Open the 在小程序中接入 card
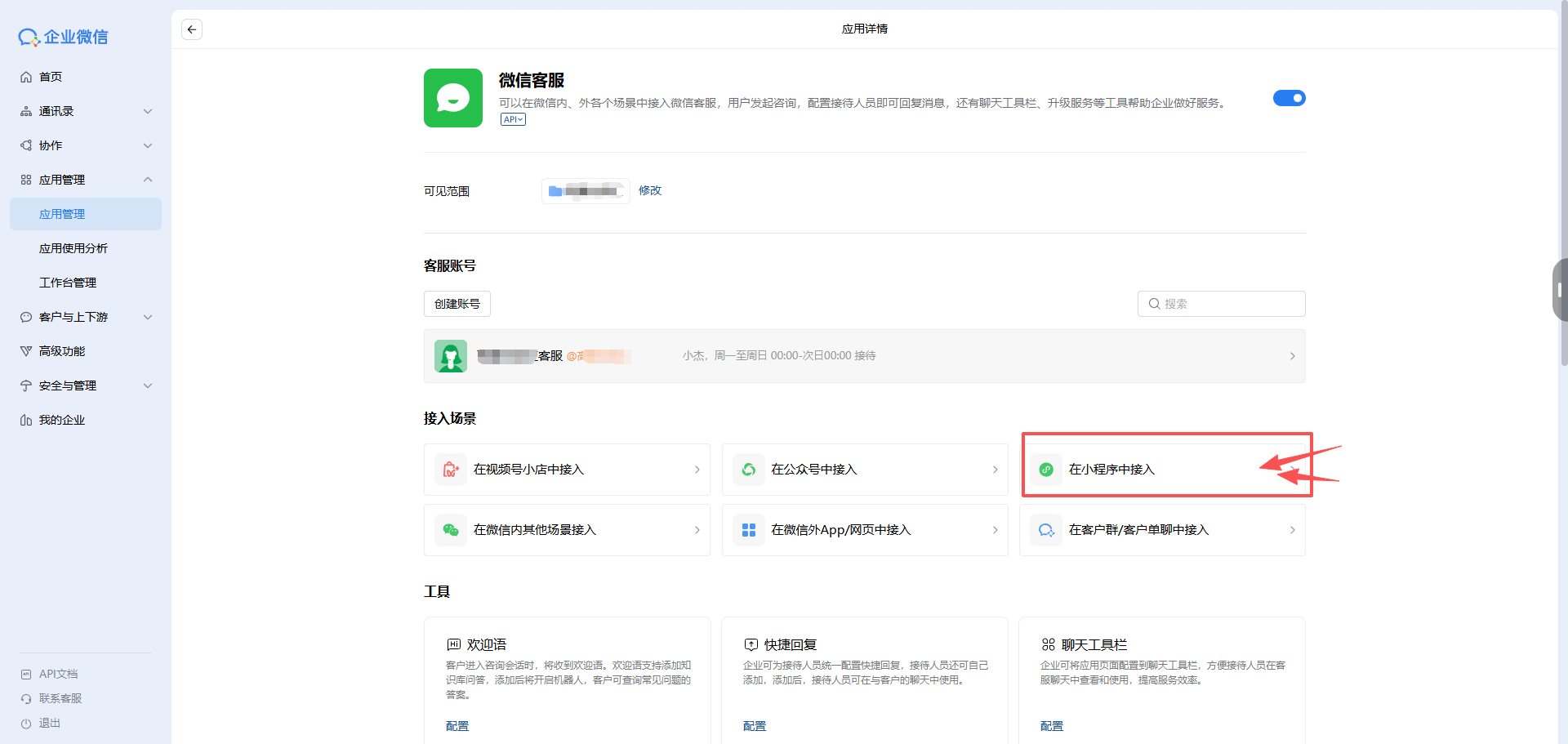Image resolution: width=1568 pixels, height=744 pixels. 1162,470
